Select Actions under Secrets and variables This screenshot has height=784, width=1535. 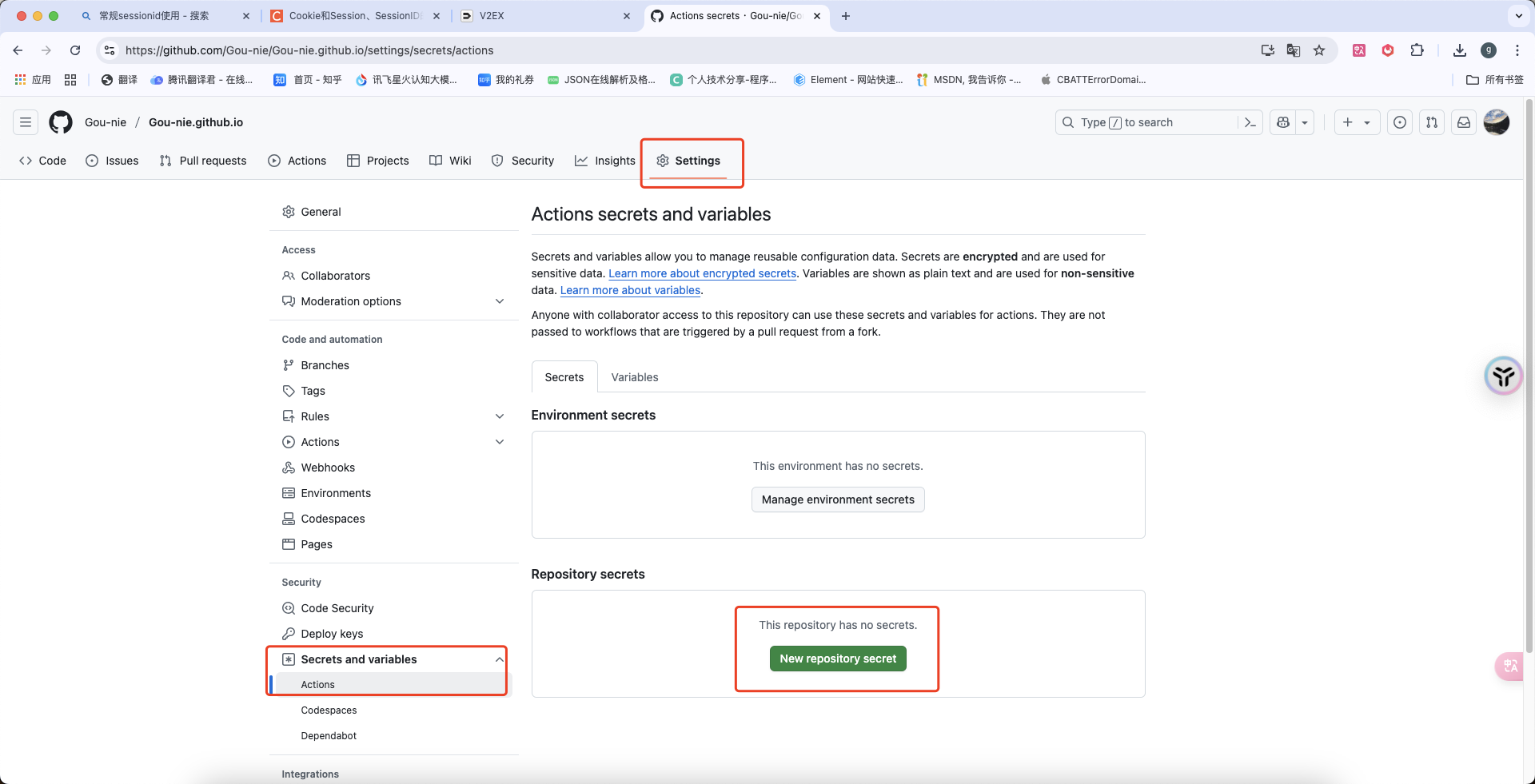393,685
